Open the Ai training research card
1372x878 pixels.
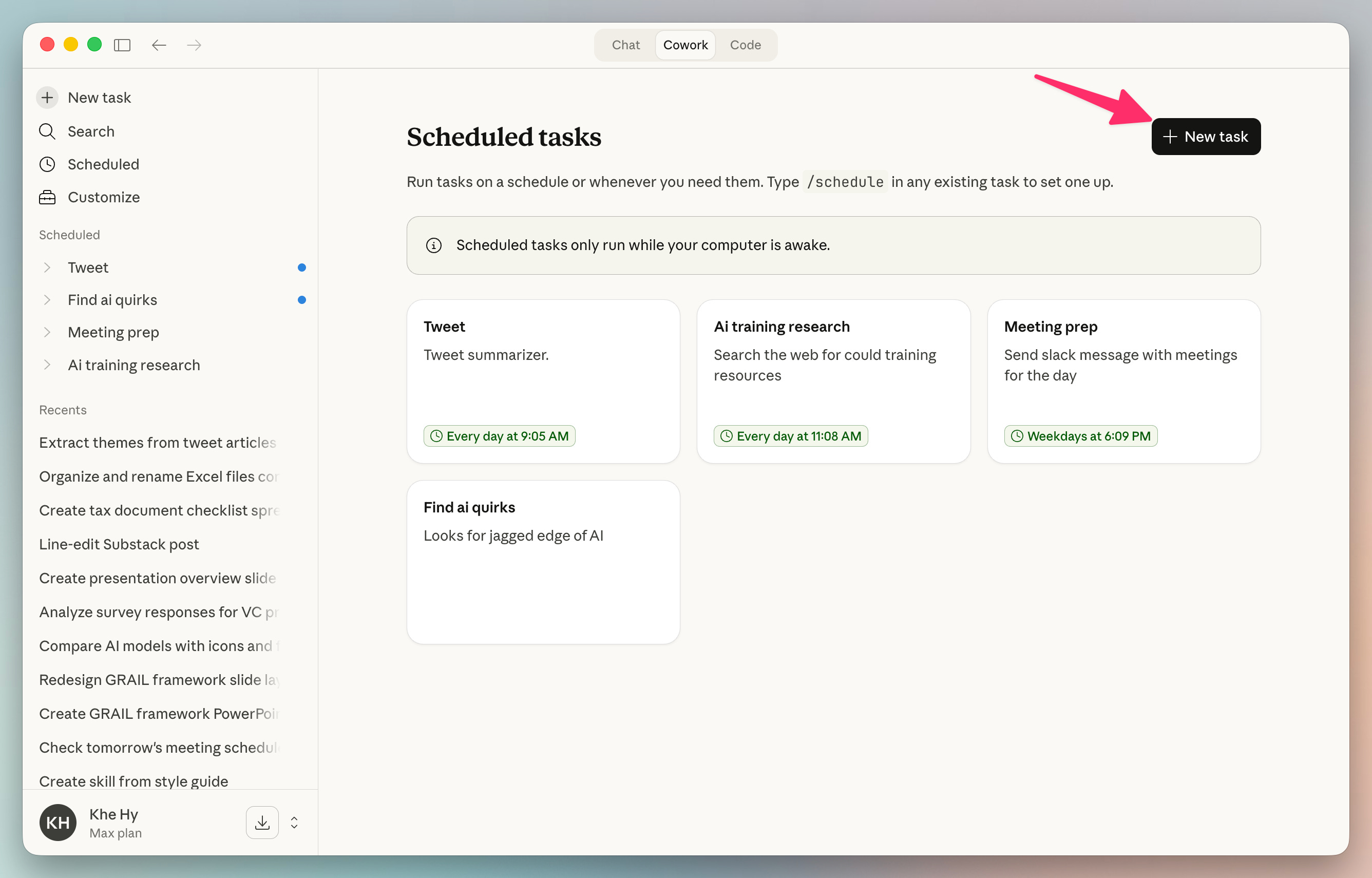(833, 381)
